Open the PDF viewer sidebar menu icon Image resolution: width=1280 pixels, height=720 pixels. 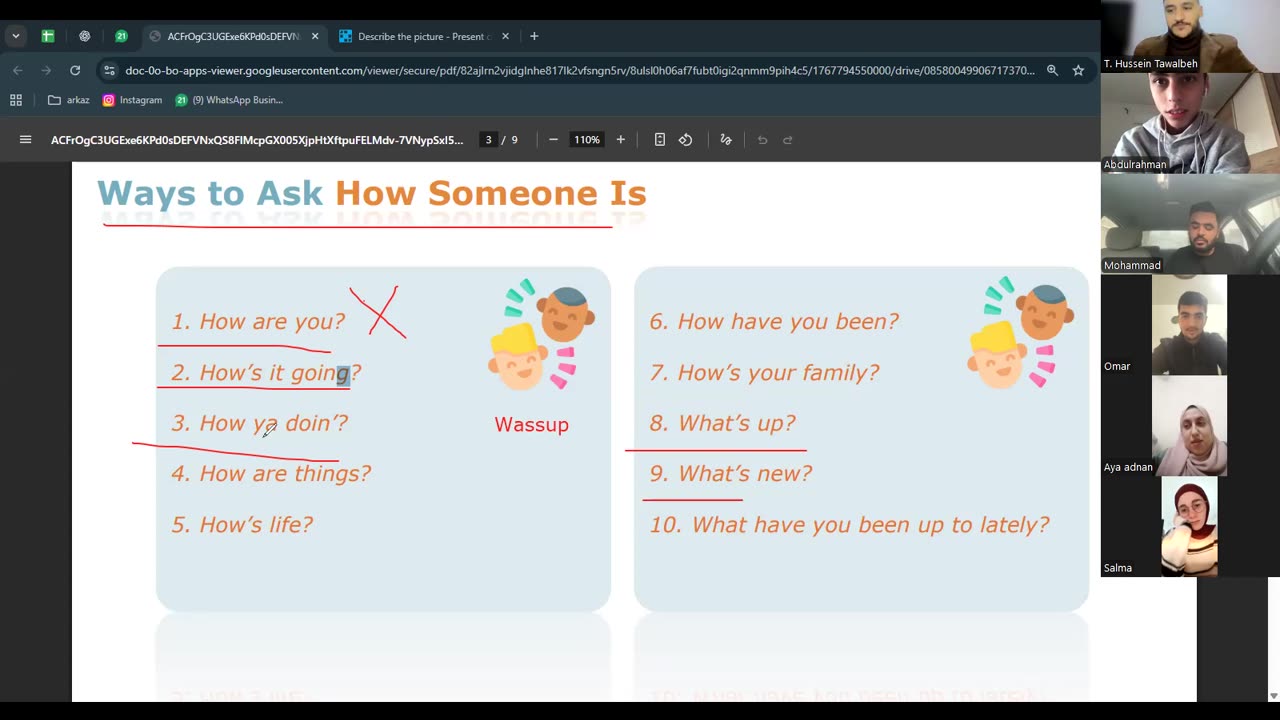pyautogui.click(x=25, y=140)
